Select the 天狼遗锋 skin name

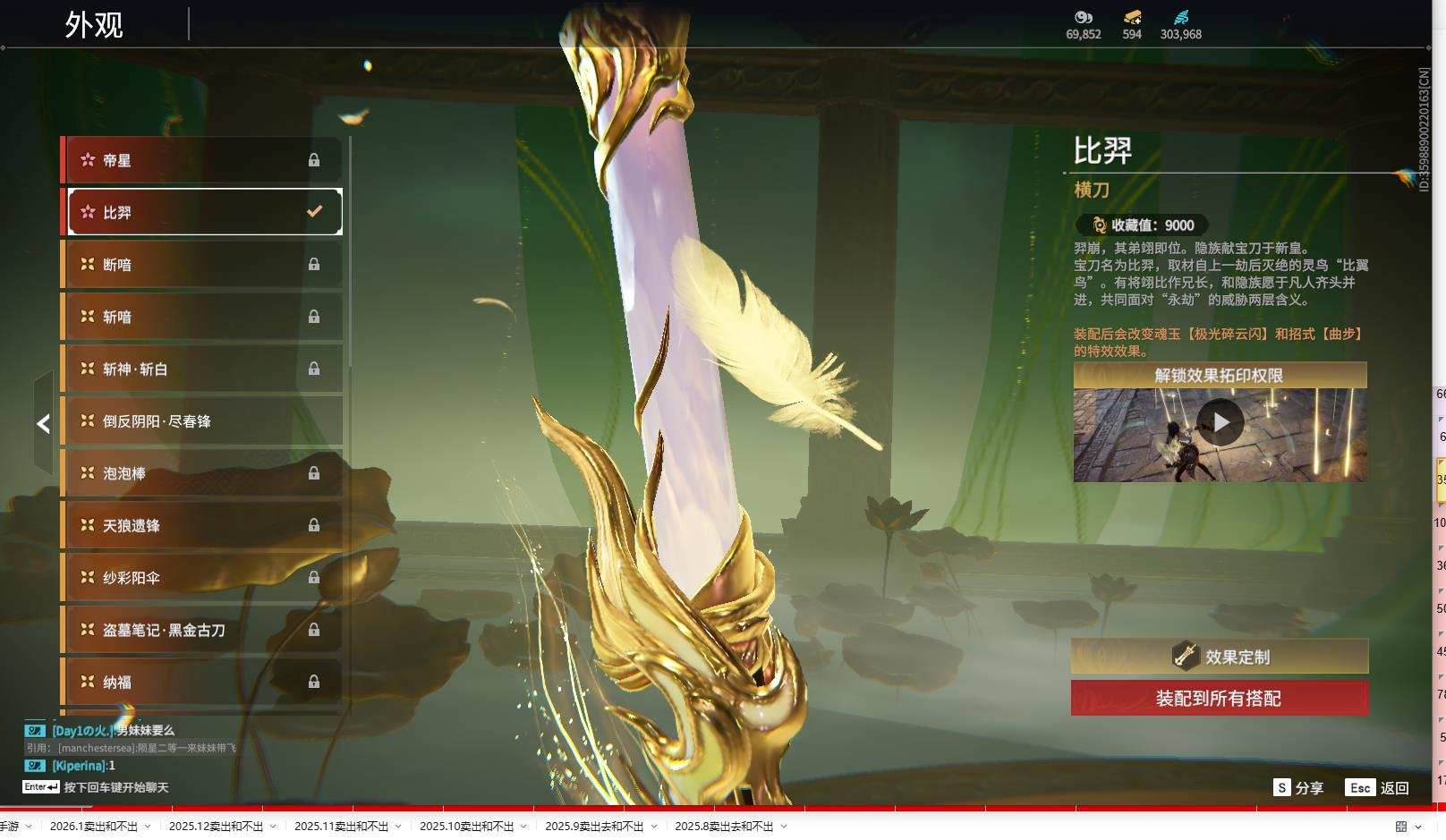tap(132, 526)
